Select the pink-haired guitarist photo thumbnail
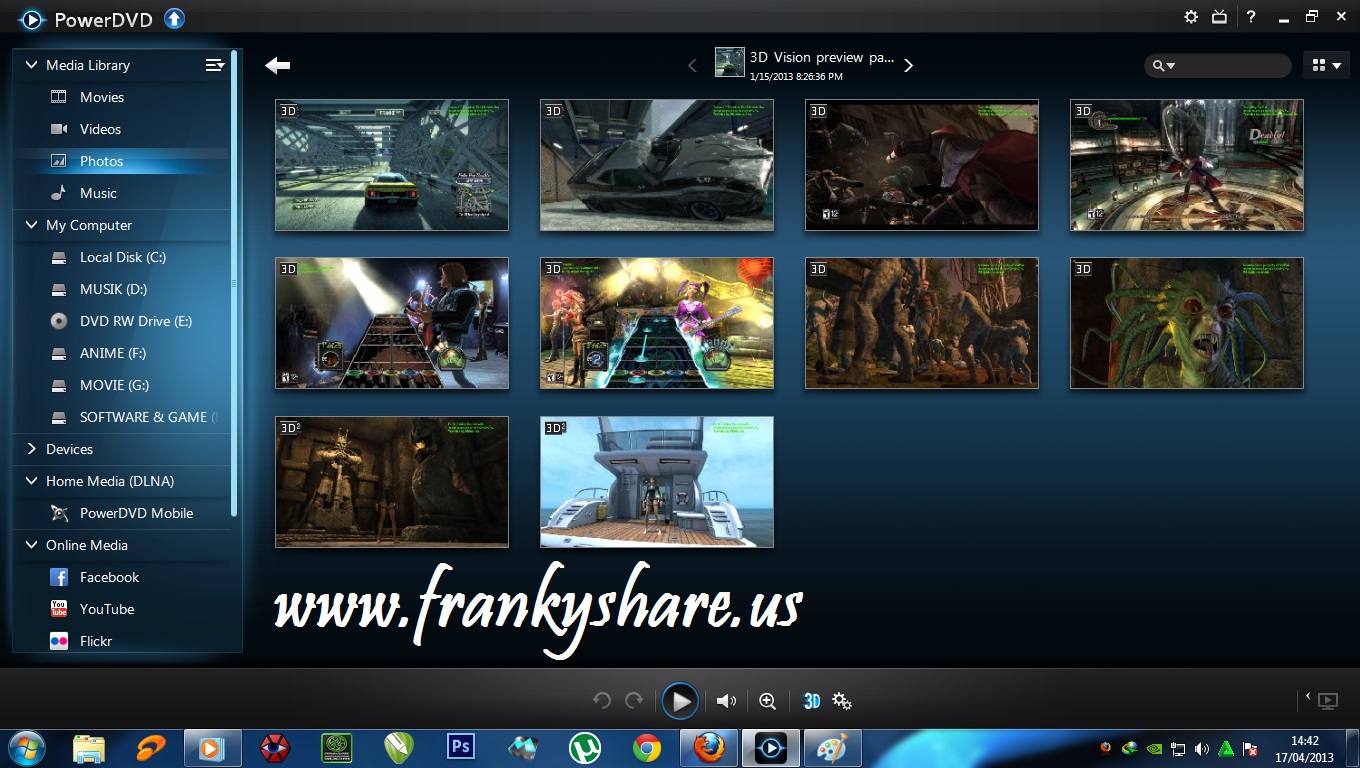 (x=657, y=323)
